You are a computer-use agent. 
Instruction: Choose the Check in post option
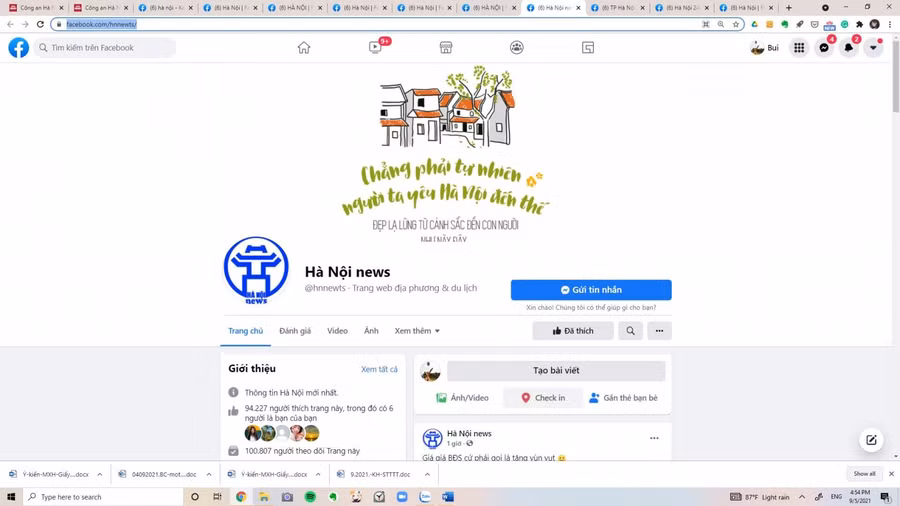542,398
